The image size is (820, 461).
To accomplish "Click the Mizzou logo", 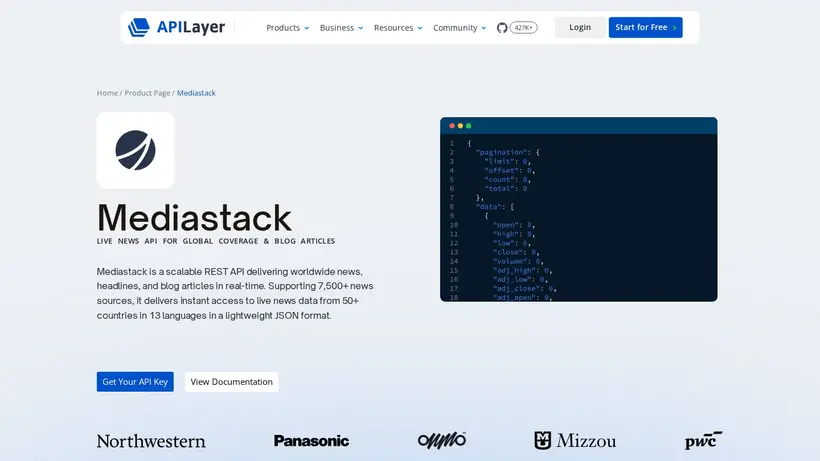I will (575, 441).
